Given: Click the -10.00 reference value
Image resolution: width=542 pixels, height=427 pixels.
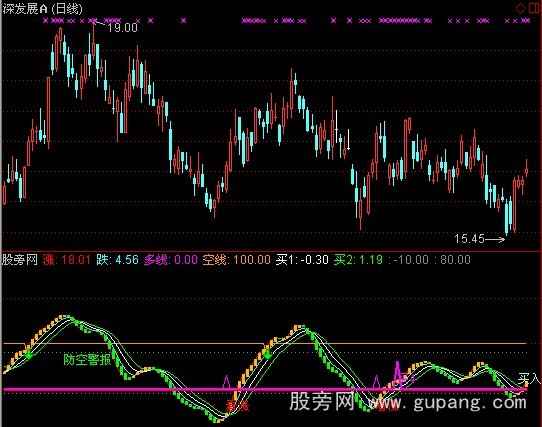Looking at the screenshot, I should tap(411, 260).
